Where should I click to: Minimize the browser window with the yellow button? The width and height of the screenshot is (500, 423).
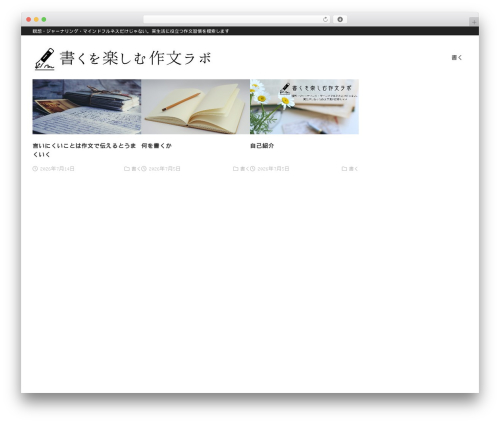click(x=36, y=20)
